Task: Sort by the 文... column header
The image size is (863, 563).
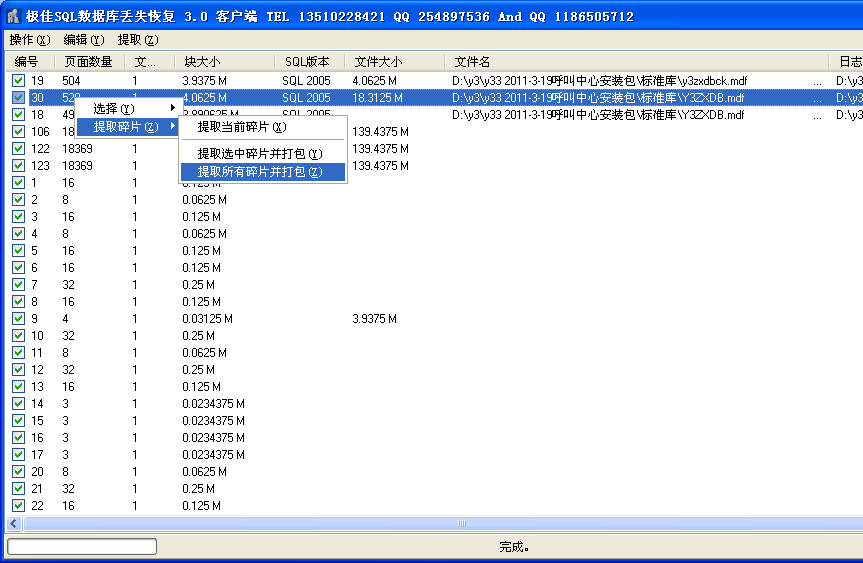Action: 150,62
